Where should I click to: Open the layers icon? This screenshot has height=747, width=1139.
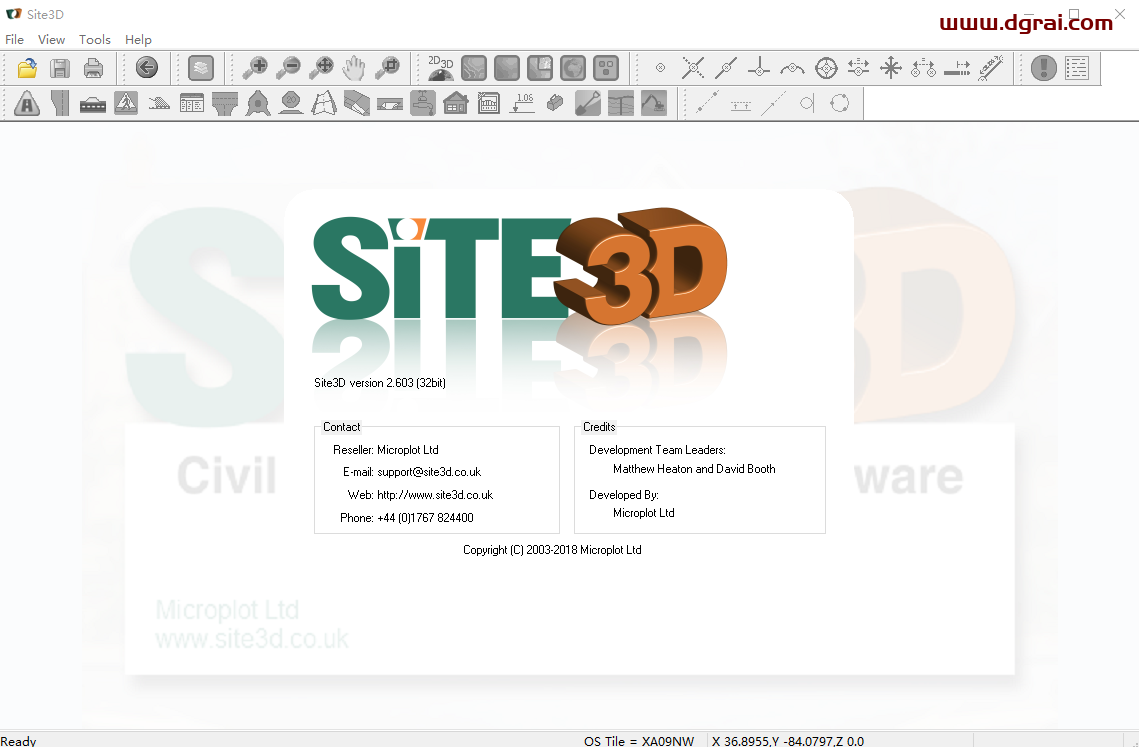click(200, 68)
